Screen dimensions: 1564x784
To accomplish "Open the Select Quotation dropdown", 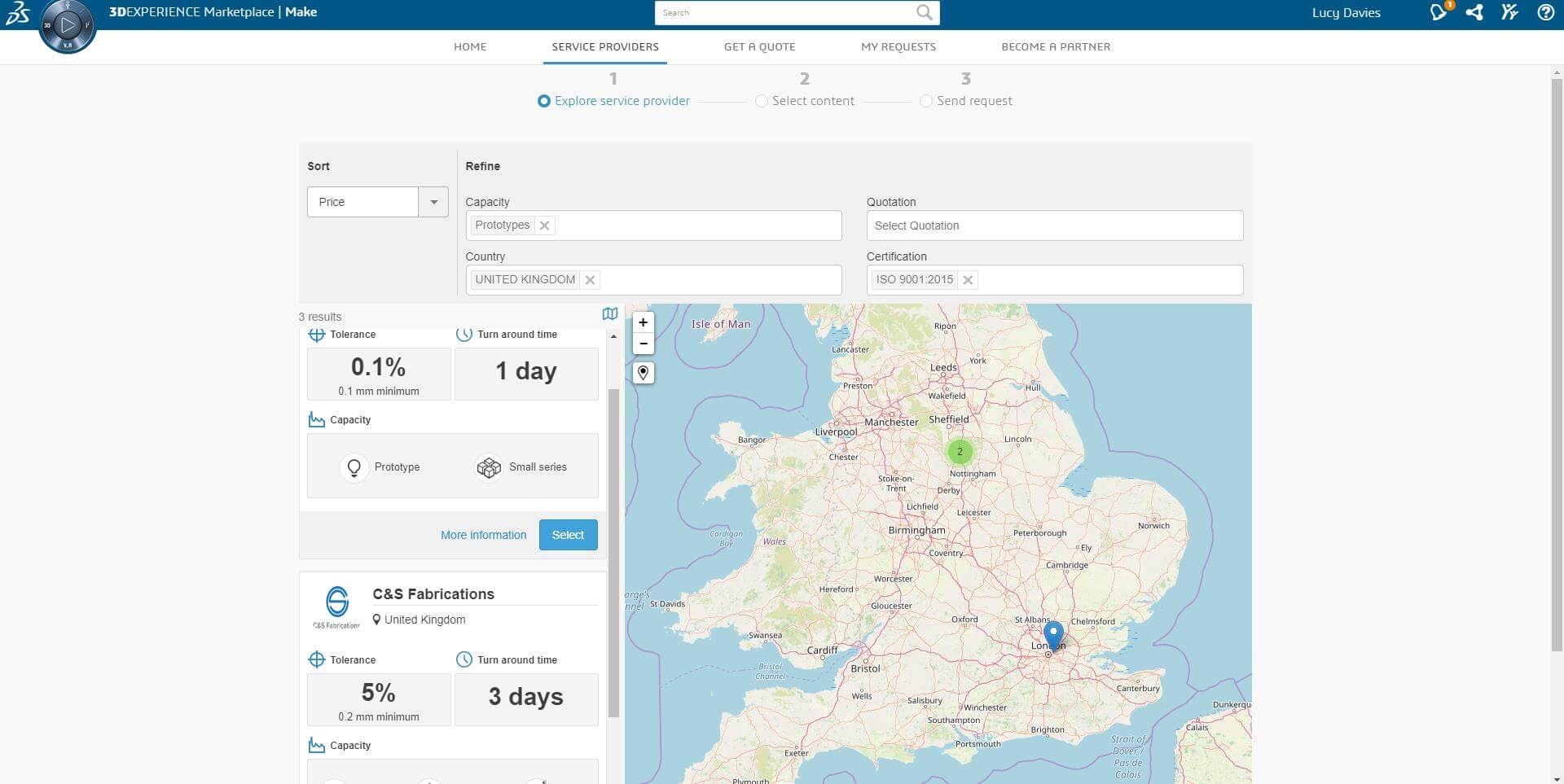I will pos(1055,226).
